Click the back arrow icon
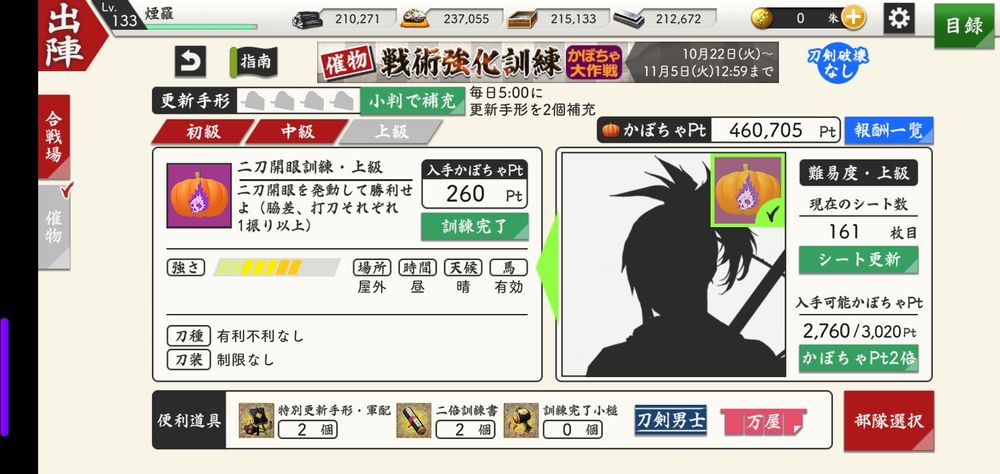The image size is (1000, 474). point(190,61)
